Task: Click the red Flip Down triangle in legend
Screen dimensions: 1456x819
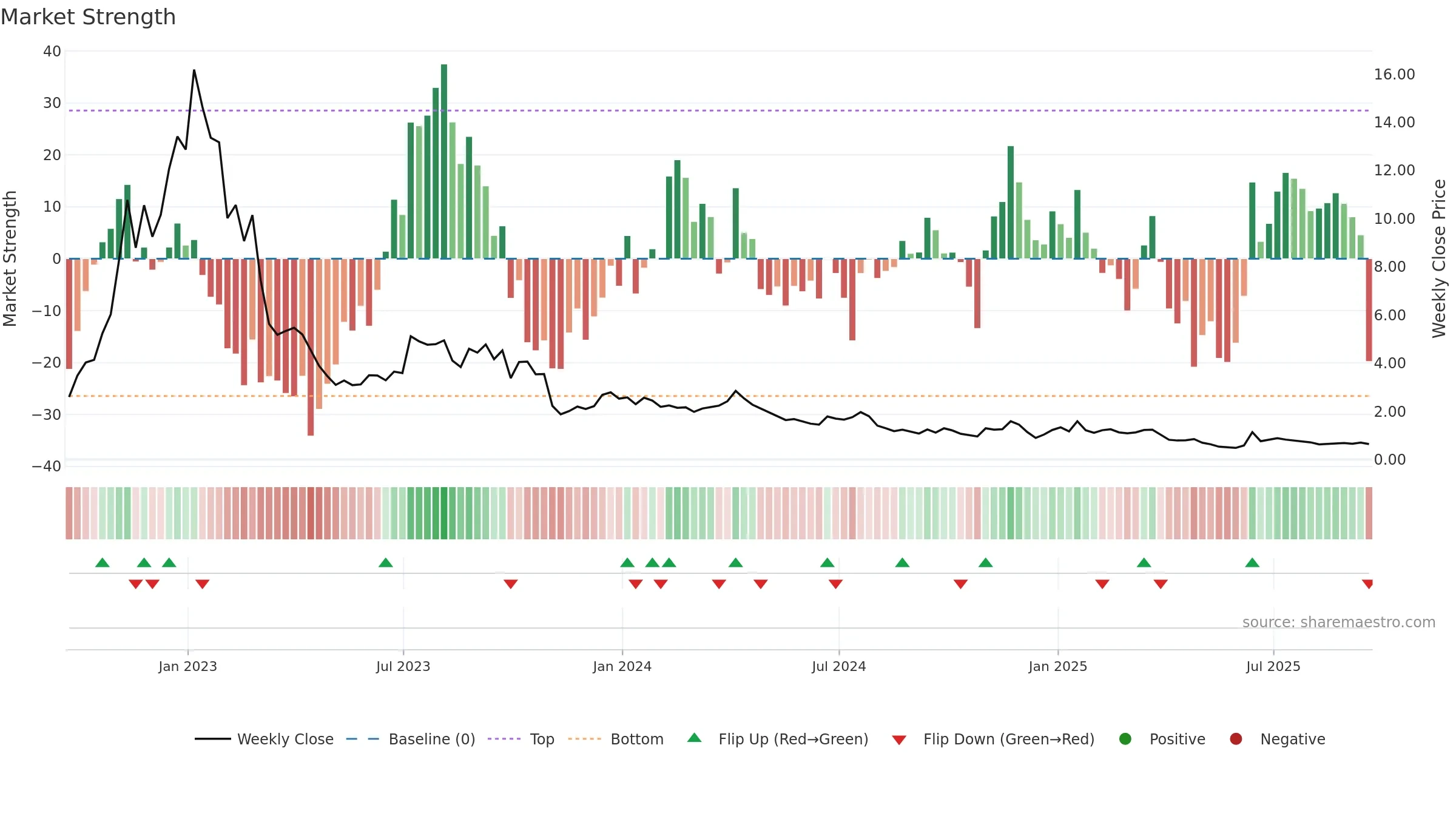Action: click(900, 740)
